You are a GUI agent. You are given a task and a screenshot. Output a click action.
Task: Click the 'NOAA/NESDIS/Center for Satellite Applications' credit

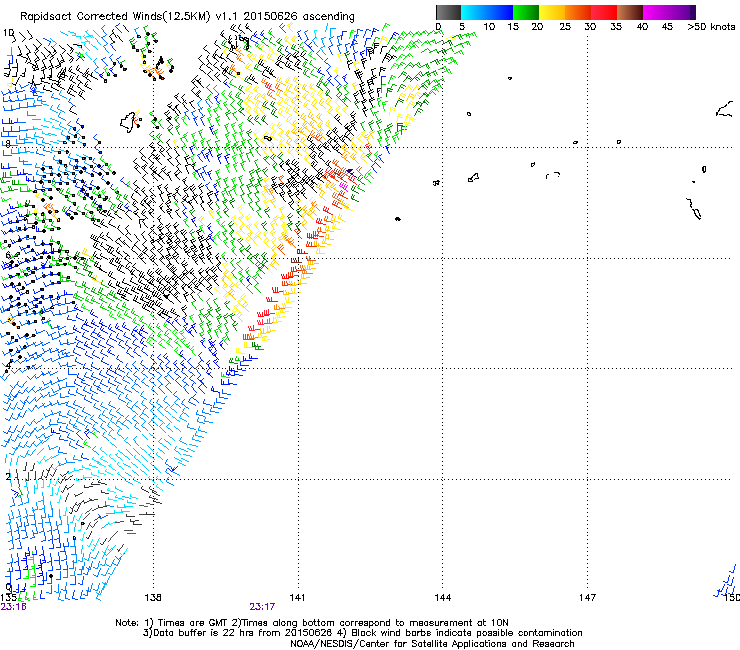point(432,644)
